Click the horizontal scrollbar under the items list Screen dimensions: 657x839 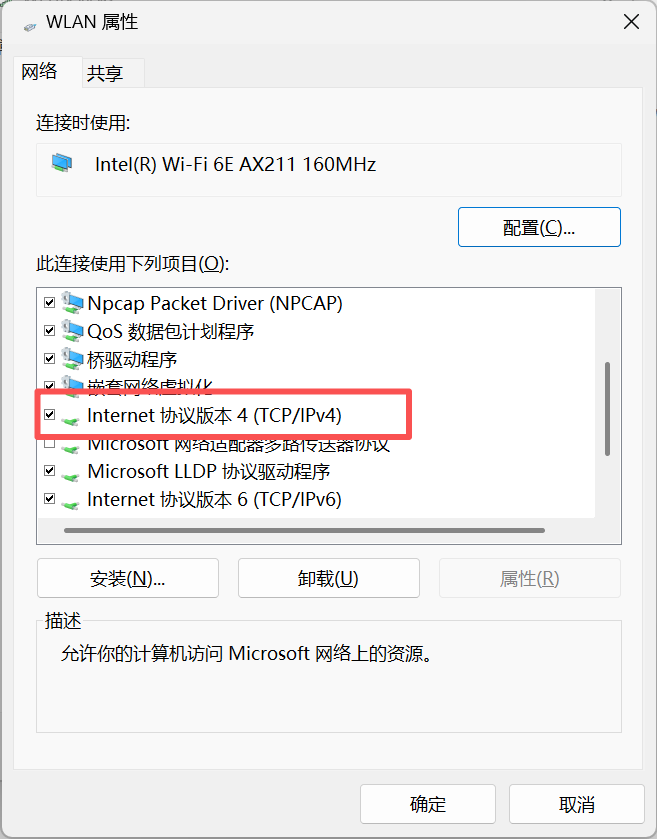point(304,531)
